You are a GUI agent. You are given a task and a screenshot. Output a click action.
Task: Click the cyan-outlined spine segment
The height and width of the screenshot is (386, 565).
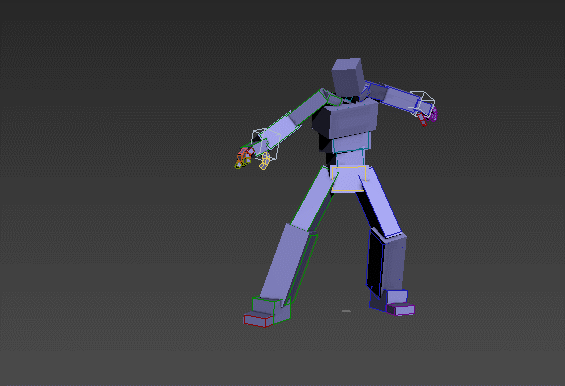351,142
